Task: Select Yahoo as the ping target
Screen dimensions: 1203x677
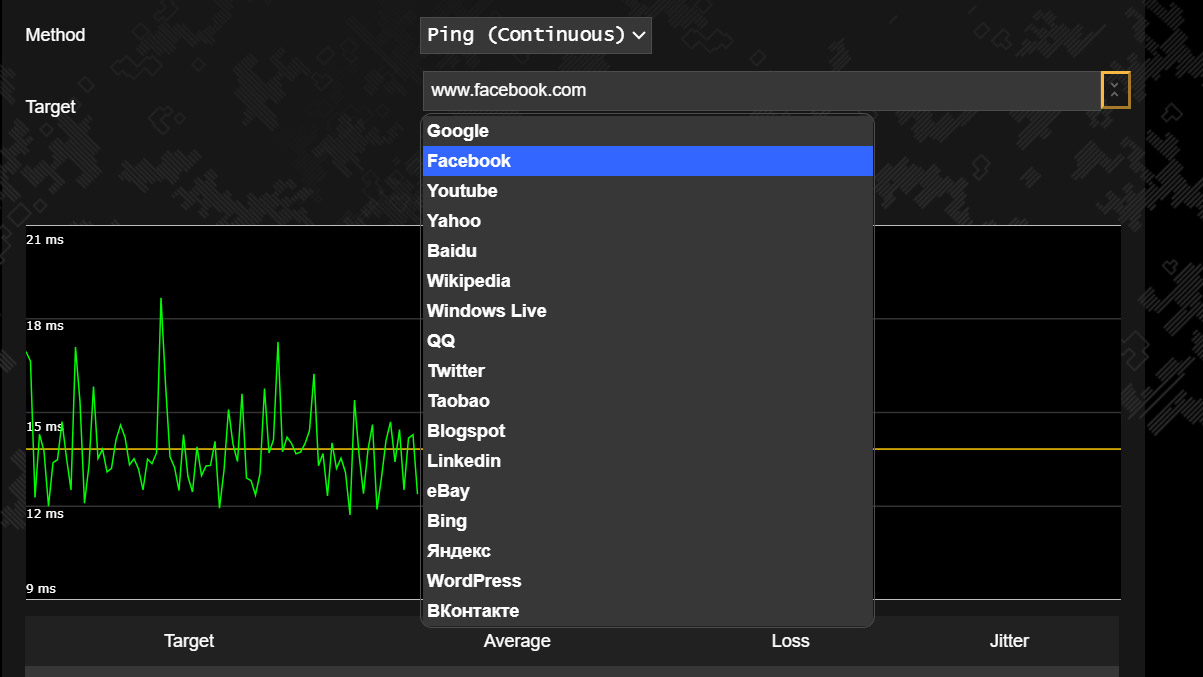Action: (x=647, y=221)
